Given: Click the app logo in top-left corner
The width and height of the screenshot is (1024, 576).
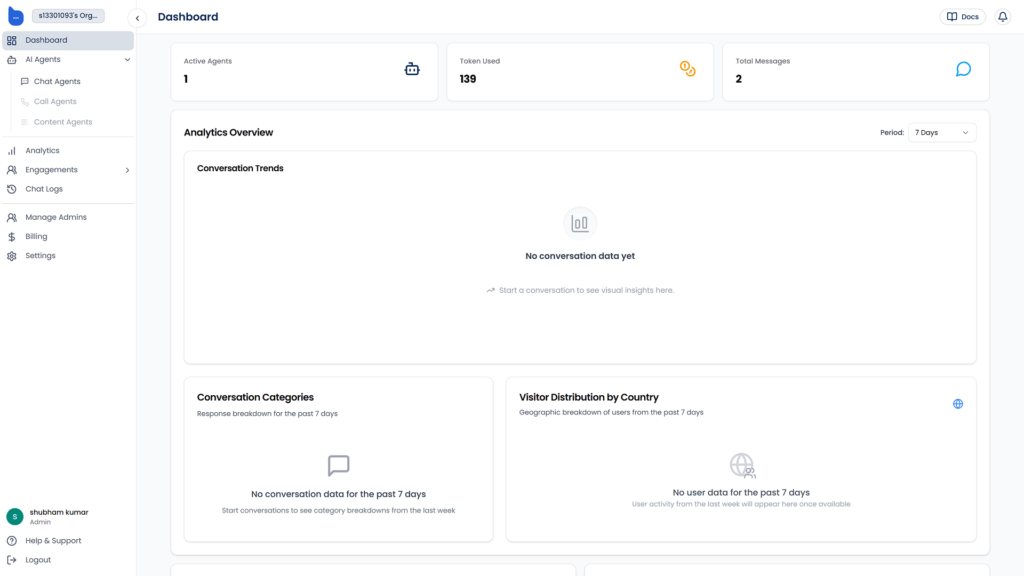Looking at the screenshot, I should pos(16,16).
